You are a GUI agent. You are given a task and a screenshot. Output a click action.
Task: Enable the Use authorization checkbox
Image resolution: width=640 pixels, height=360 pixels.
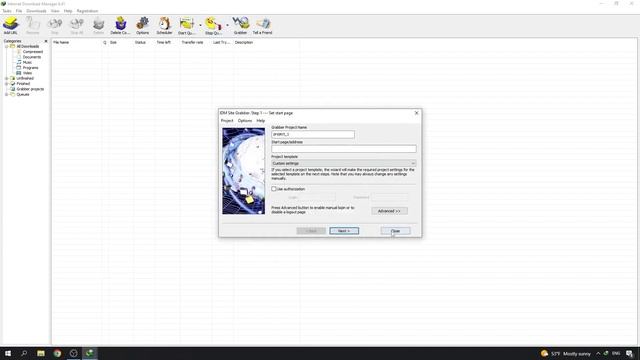pyautogui.click(x=274, y=189)
